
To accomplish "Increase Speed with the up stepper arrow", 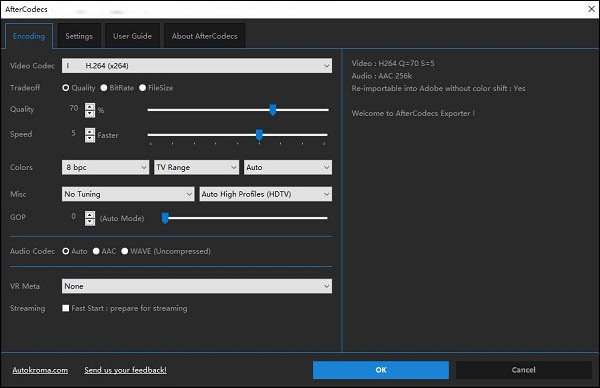I will click(90, 132).
